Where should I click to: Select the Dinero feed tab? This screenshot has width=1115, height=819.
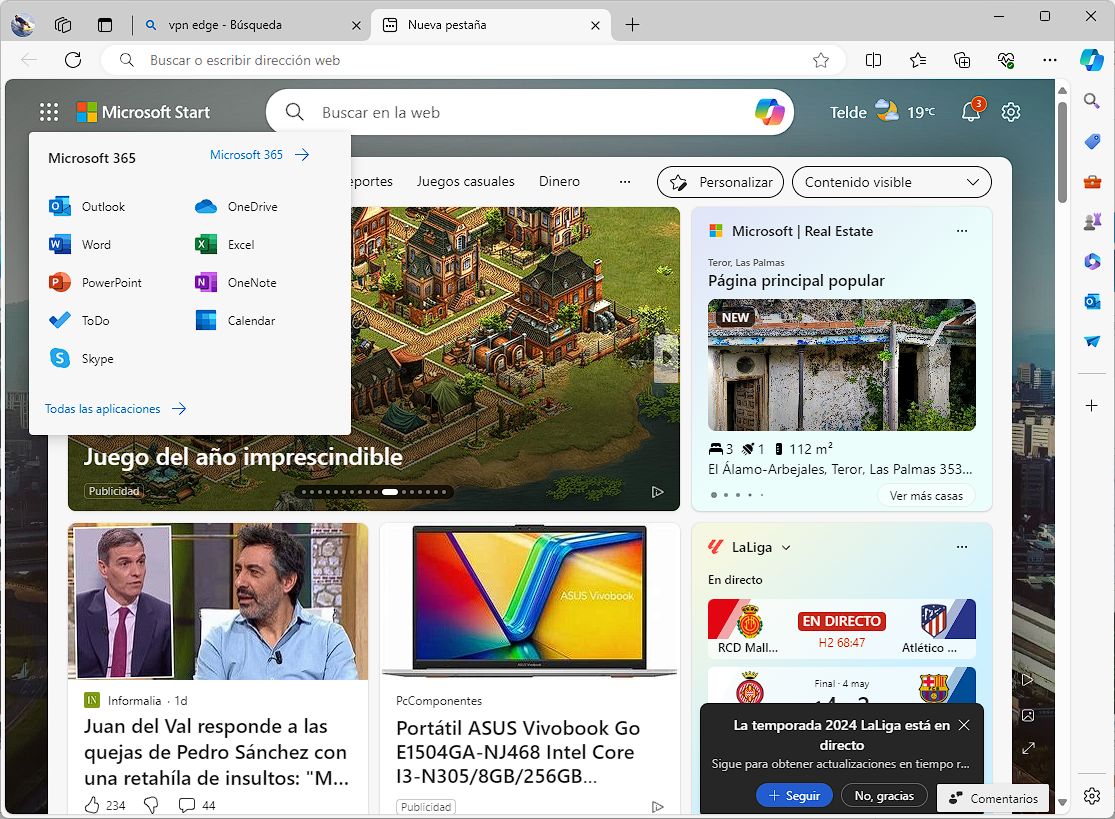[560, 181]
